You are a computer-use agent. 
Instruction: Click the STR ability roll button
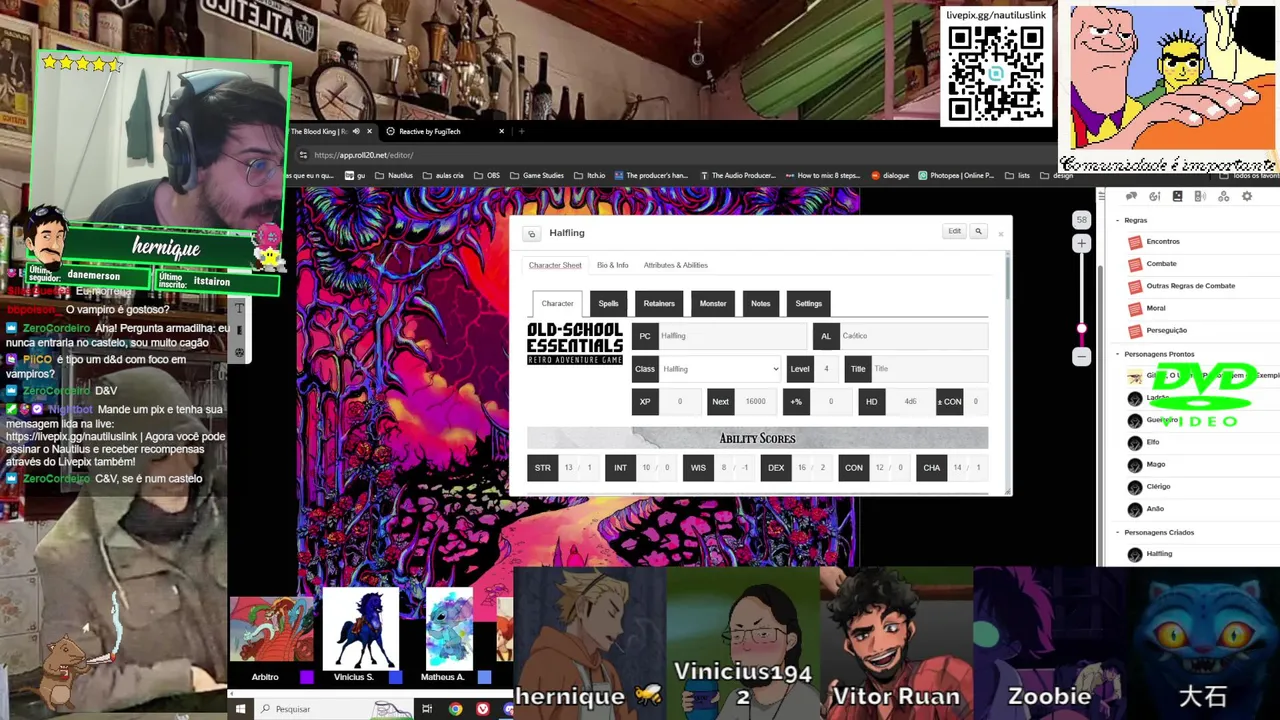pos(542,467)
